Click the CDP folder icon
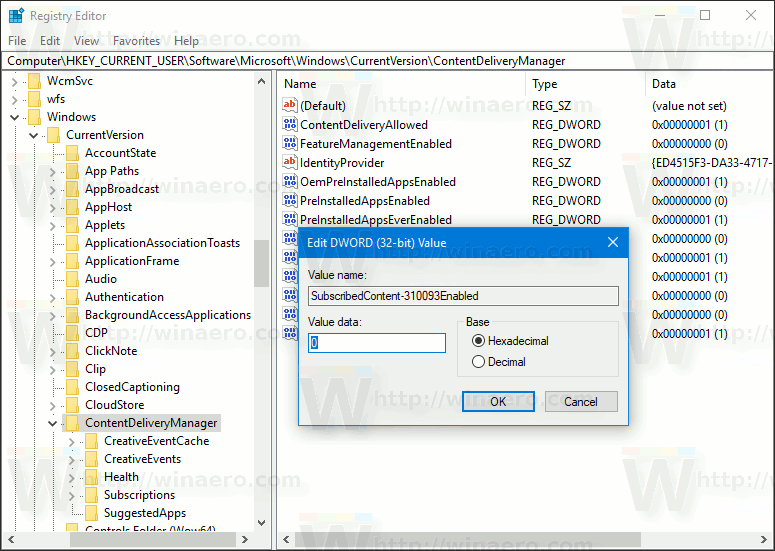Screen dimensions: 775x551 coord(73,333)
